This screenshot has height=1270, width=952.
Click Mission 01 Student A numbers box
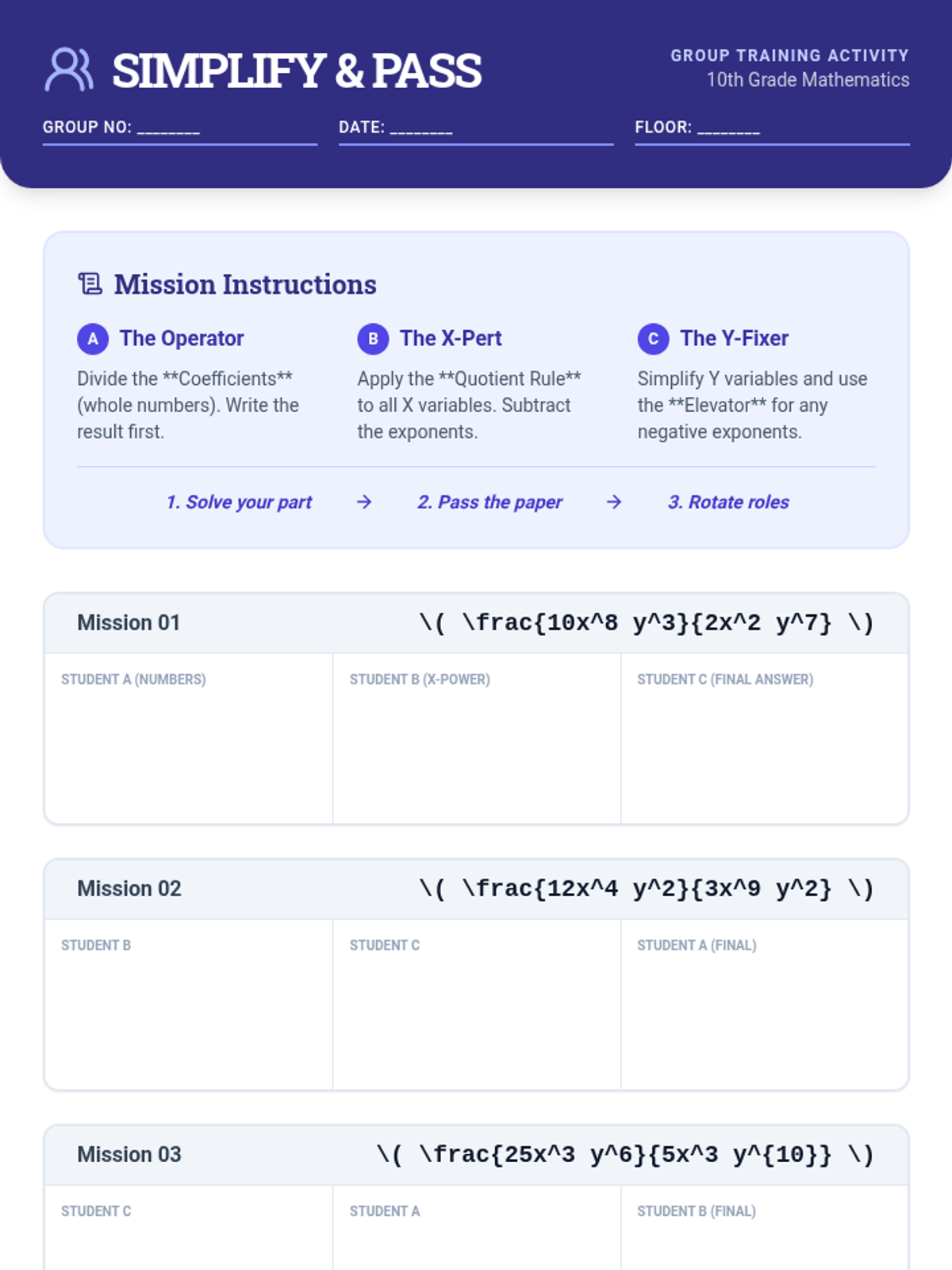tap(189, 746)
